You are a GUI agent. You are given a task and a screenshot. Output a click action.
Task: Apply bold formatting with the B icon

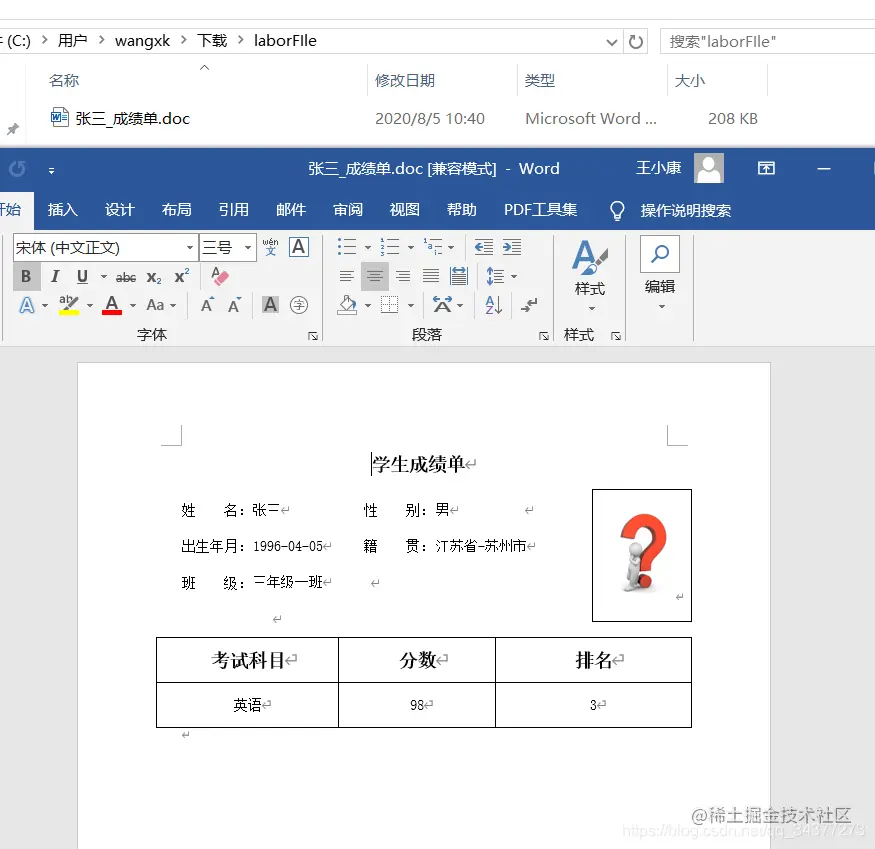pos(25,275)
